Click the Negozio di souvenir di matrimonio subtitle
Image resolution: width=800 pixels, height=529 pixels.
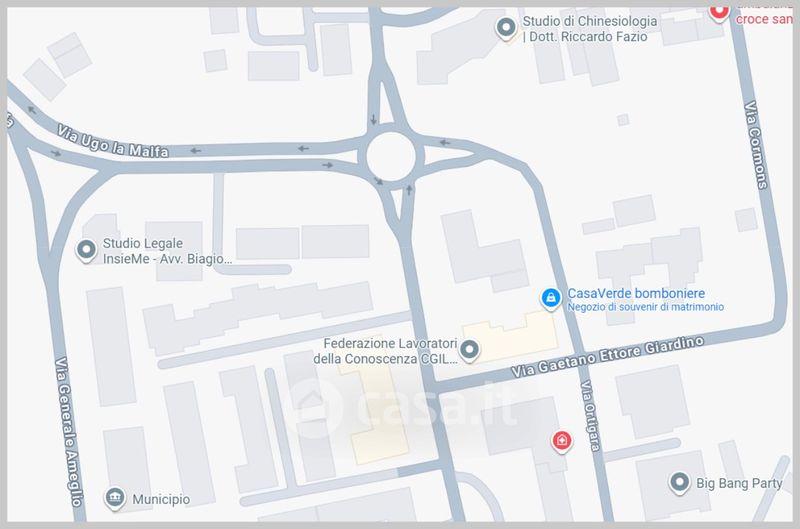(x=645, y=307)
